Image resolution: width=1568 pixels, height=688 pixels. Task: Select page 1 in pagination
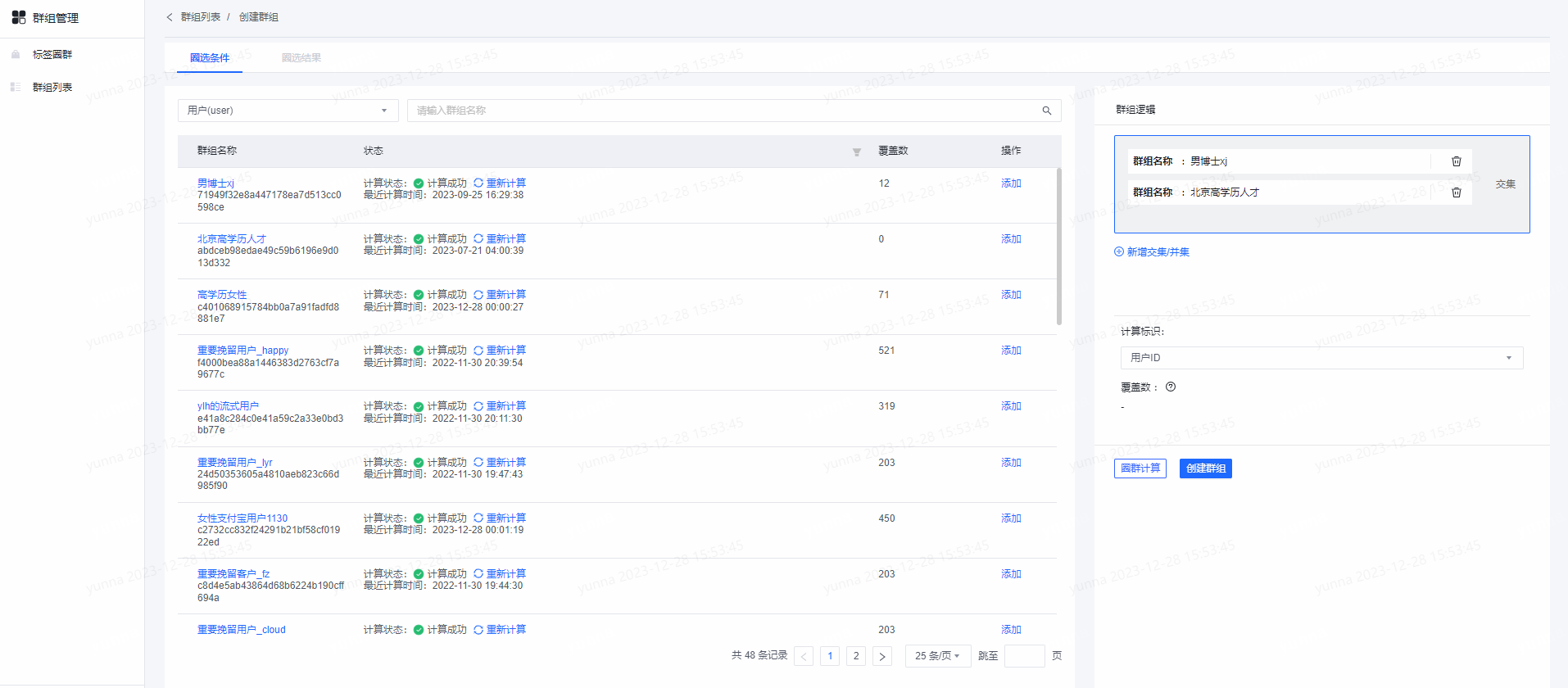[x=830, y=656]
